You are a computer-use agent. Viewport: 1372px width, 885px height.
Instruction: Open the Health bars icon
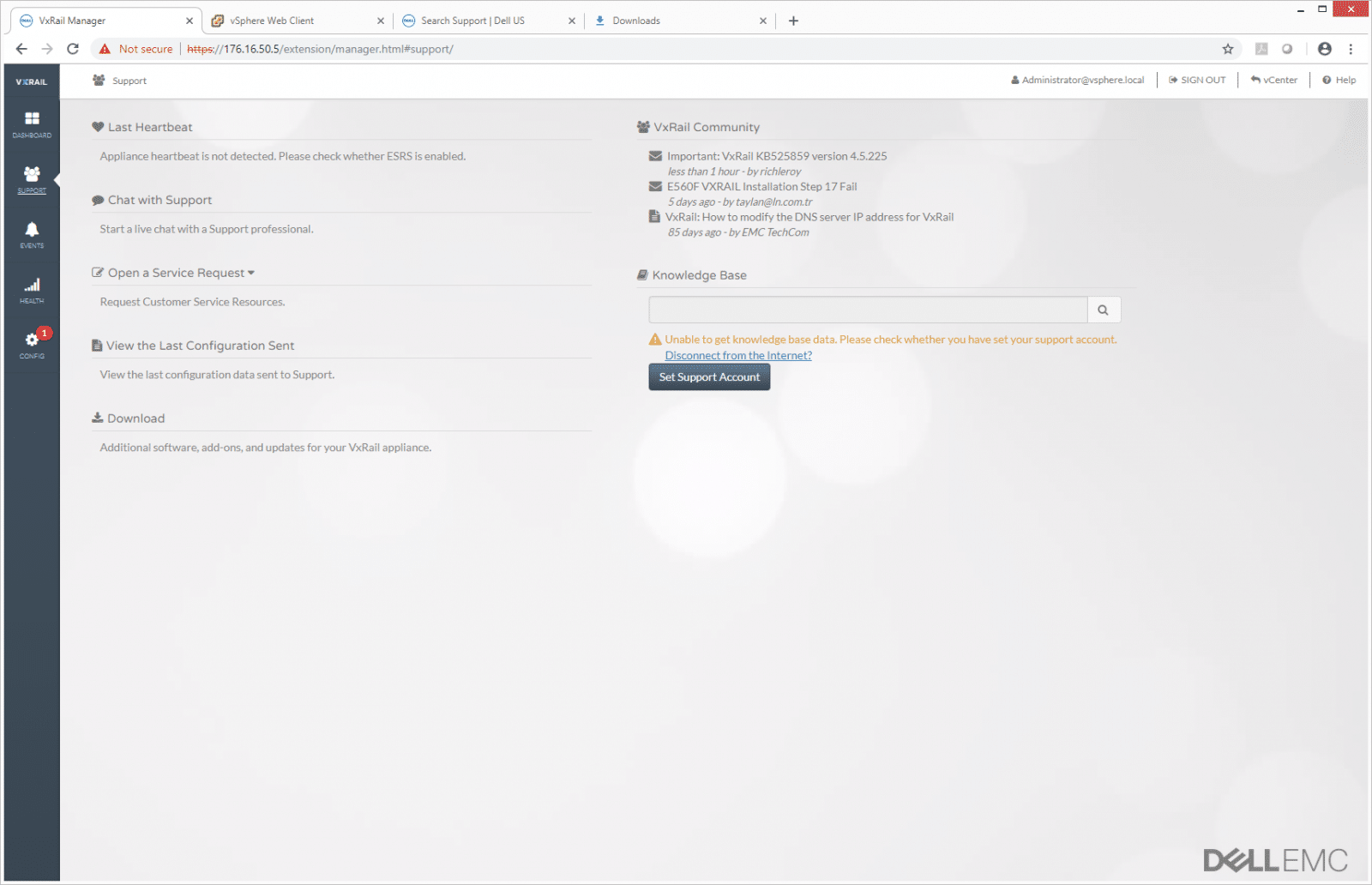tap(32, 290)
